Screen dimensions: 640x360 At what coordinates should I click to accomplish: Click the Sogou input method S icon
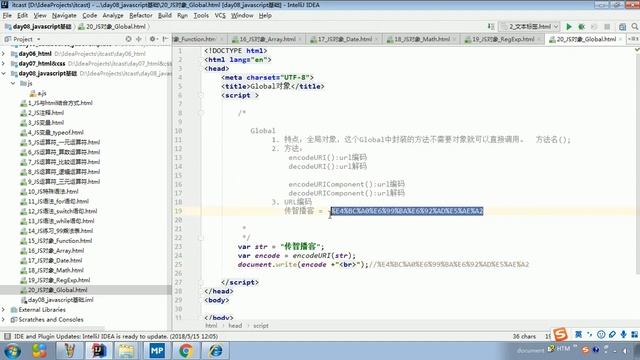[560, 334]
